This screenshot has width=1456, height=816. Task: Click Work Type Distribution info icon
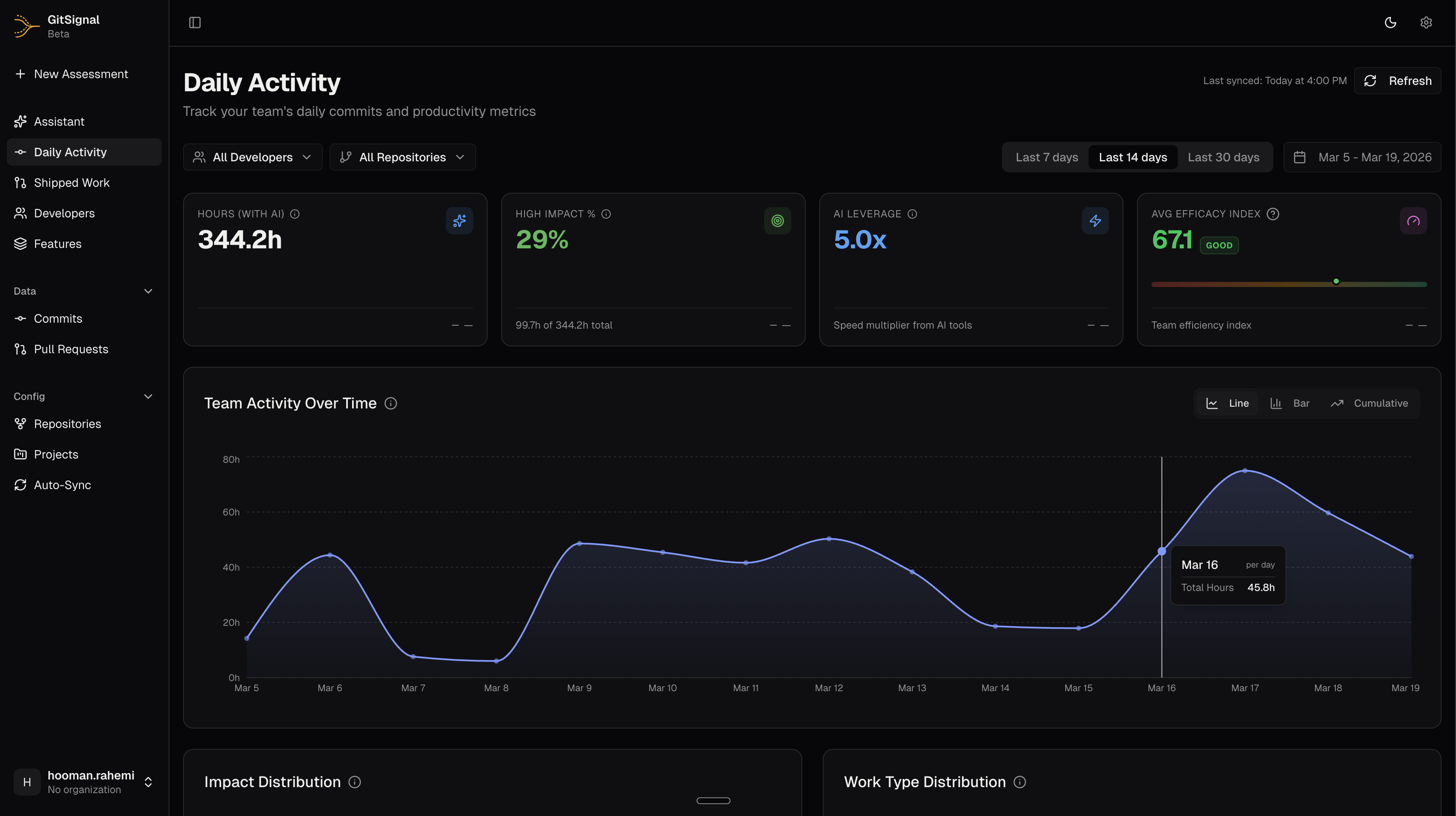[1020, 782]
